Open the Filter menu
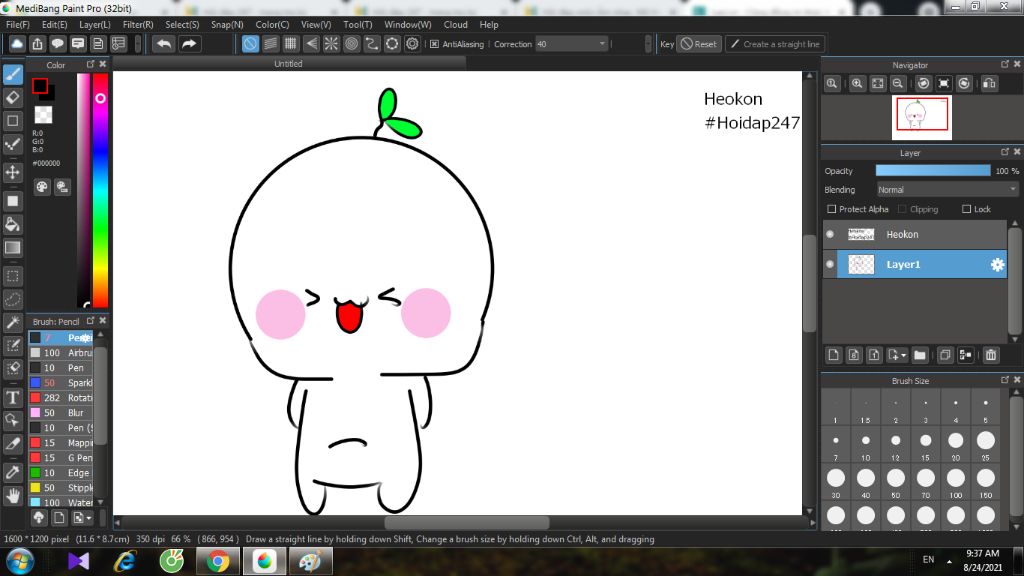Screen dimensions: 1024x576 point(138,24)
